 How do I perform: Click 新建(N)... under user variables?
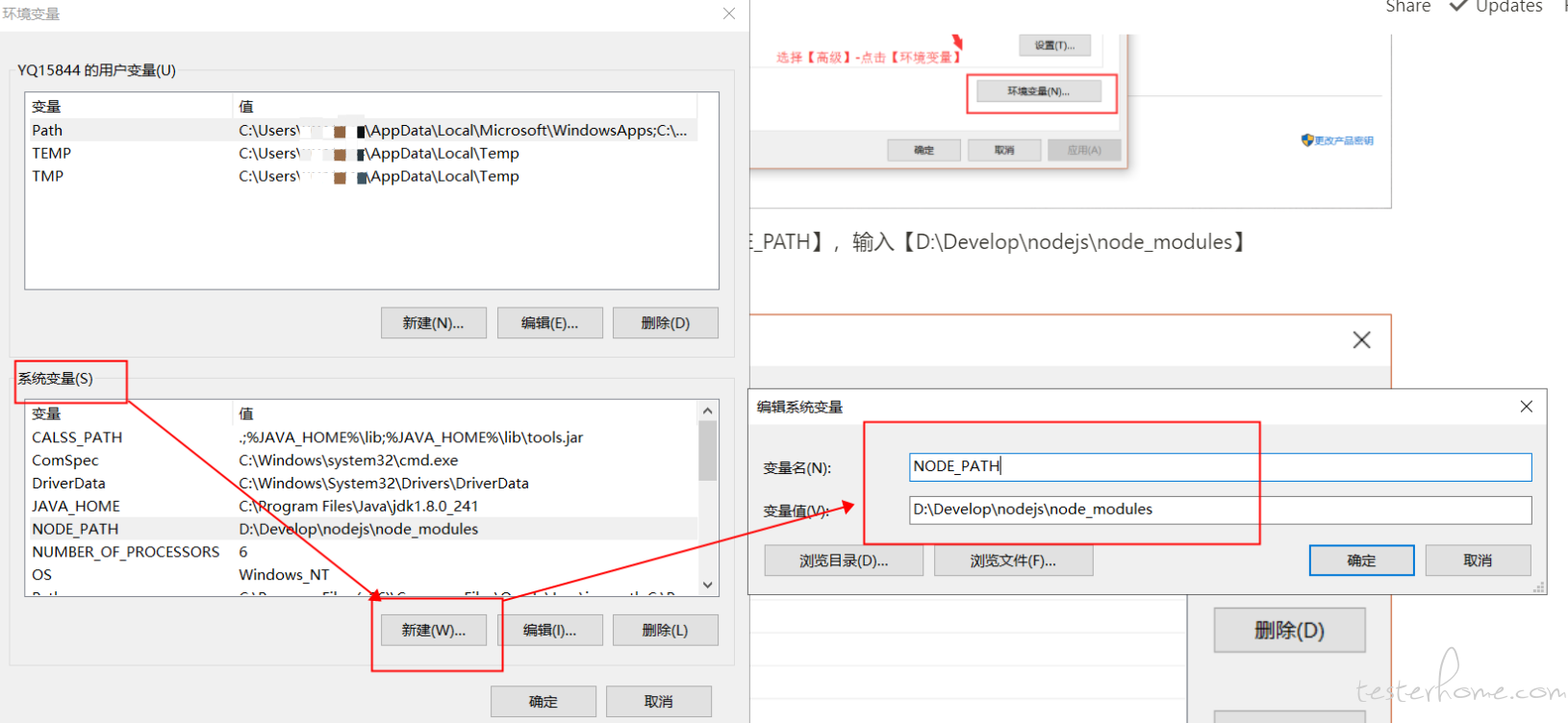pos(433,323)
